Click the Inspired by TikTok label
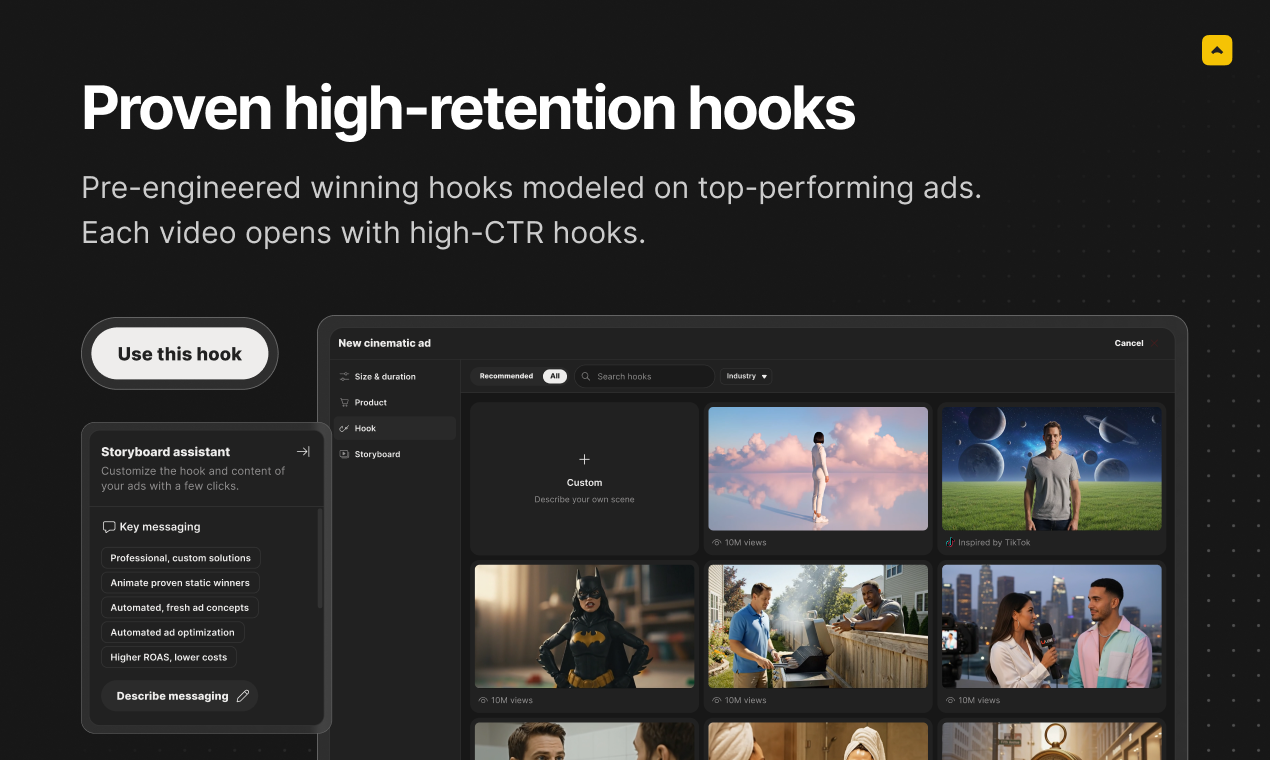The width and height of the screenshot is (1270, 760). click(x=994, y=543)
